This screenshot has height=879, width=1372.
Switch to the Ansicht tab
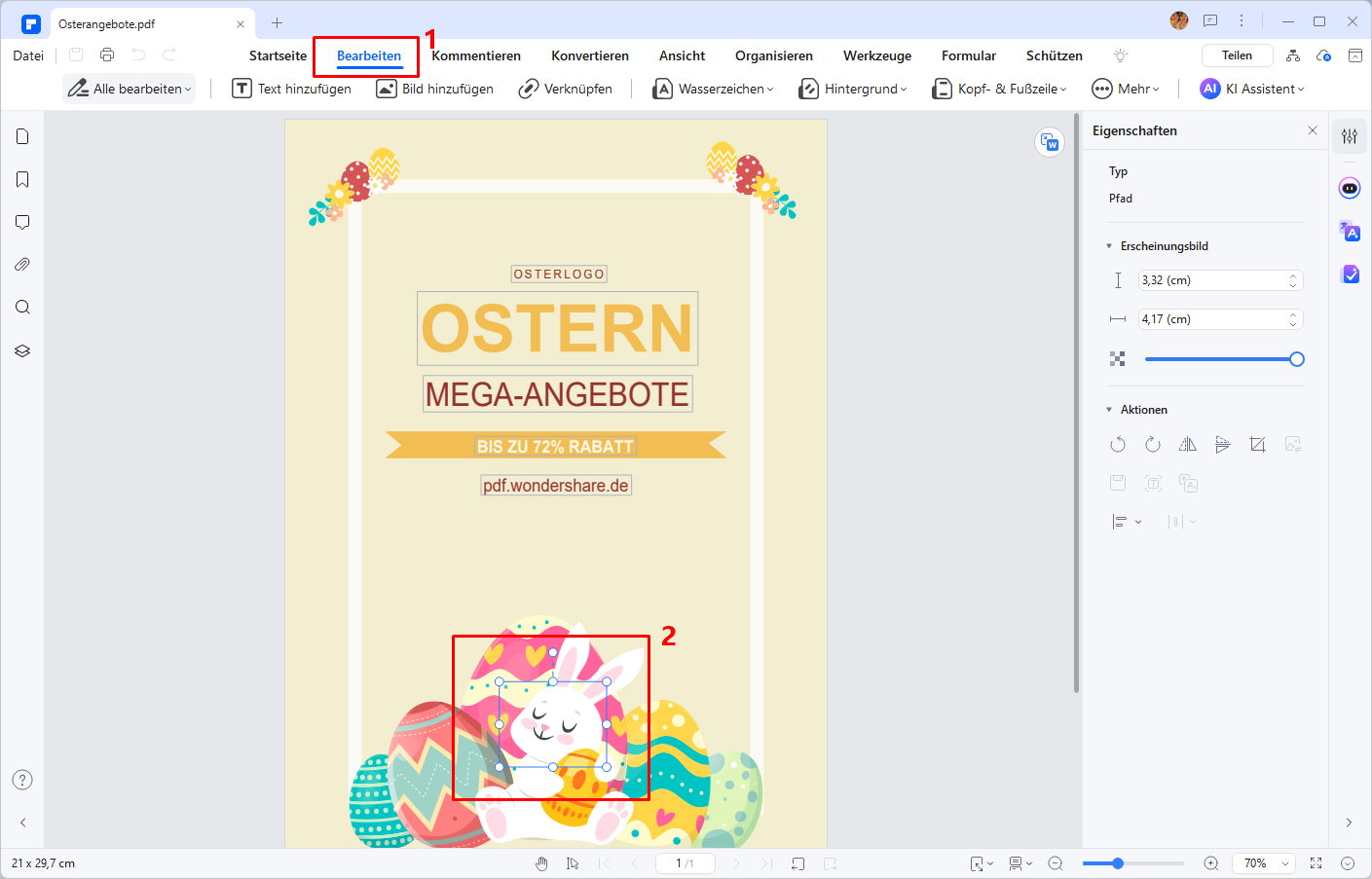click(x=682, y=55)
